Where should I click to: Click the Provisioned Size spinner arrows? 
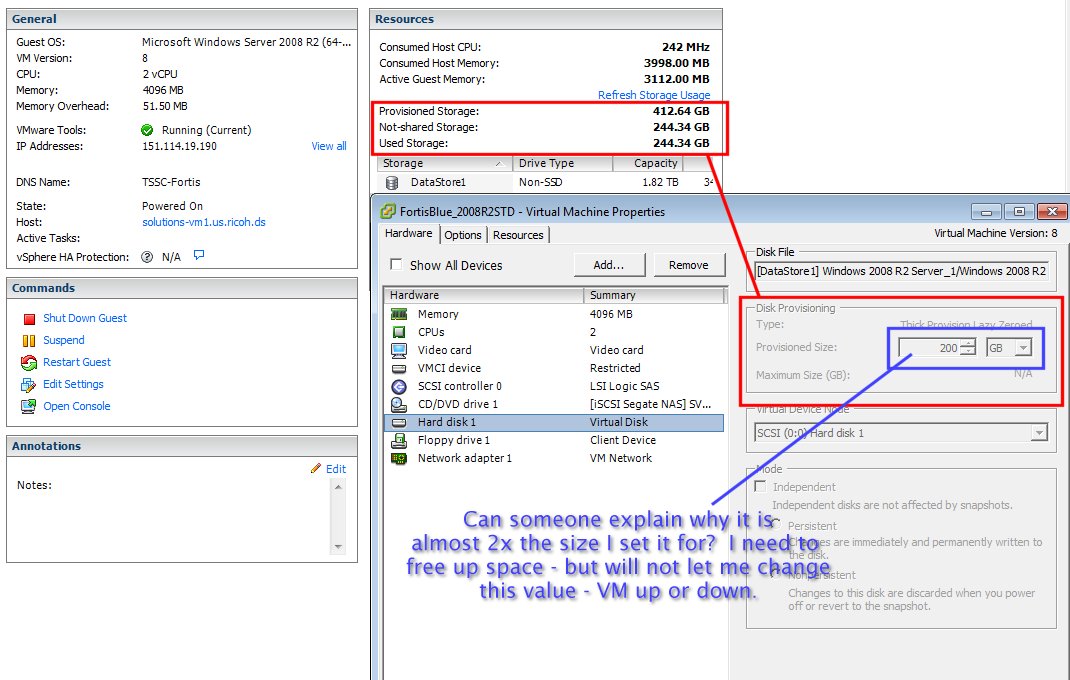(968, 348)
